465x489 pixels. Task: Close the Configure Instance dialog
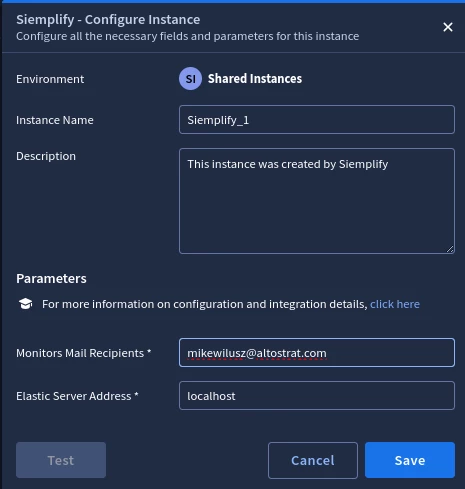coord(448,27)
